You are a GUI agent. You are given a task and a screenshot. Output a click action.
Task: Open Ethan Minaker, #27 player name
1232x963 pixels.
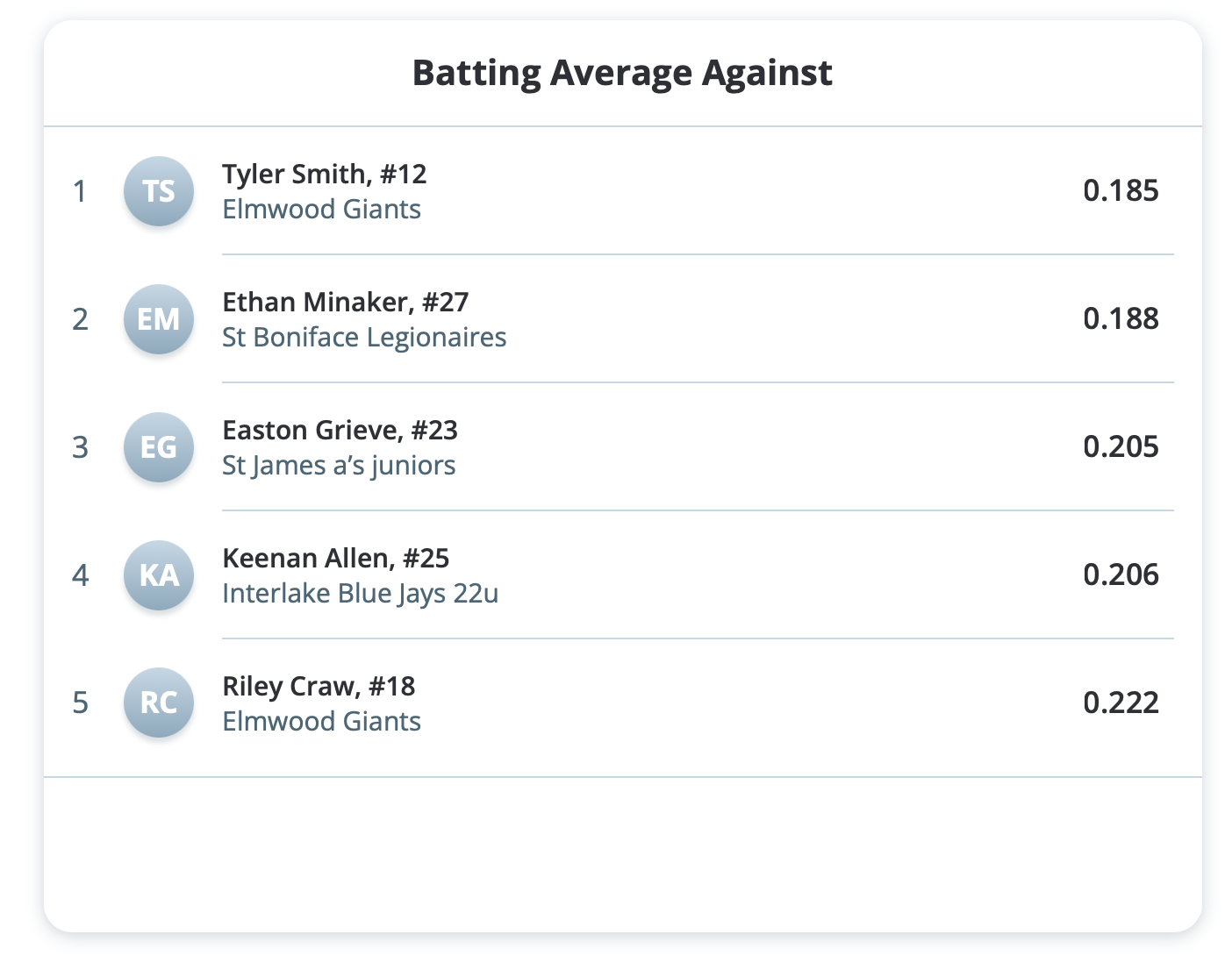pos(345,302)
